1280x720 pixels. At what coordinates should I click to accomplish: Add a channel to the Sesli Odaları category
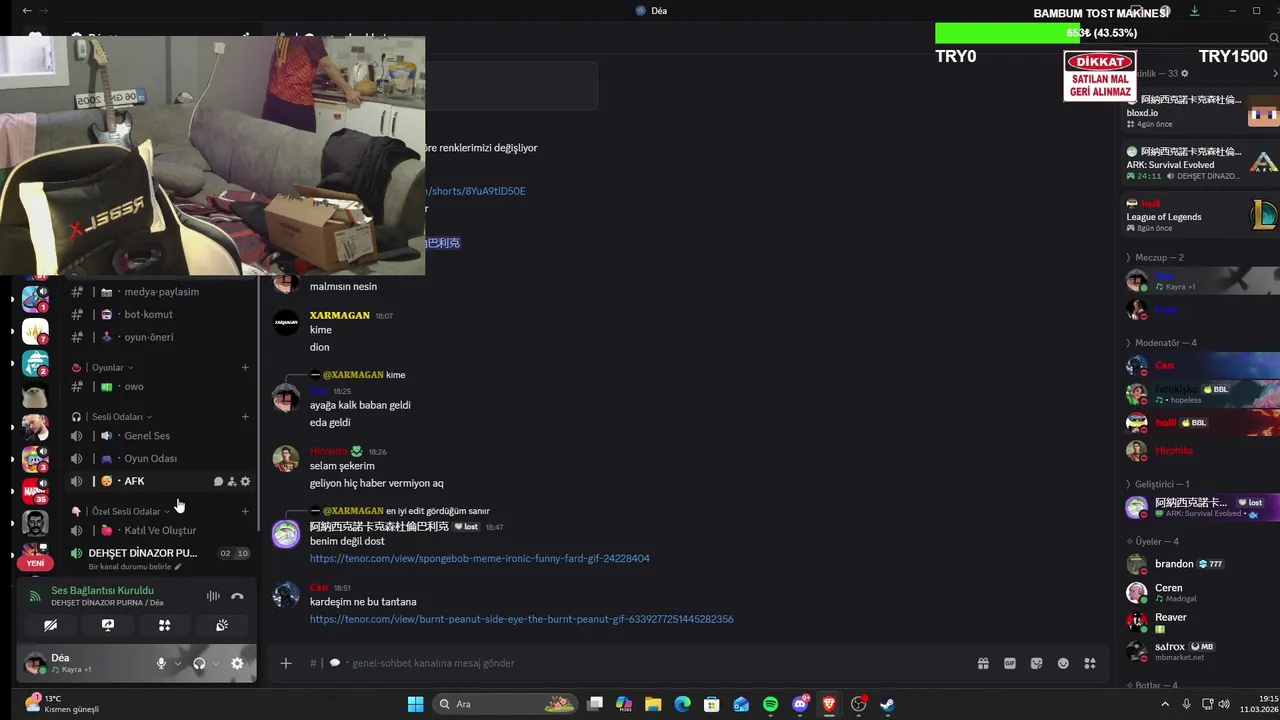(245, 417)
